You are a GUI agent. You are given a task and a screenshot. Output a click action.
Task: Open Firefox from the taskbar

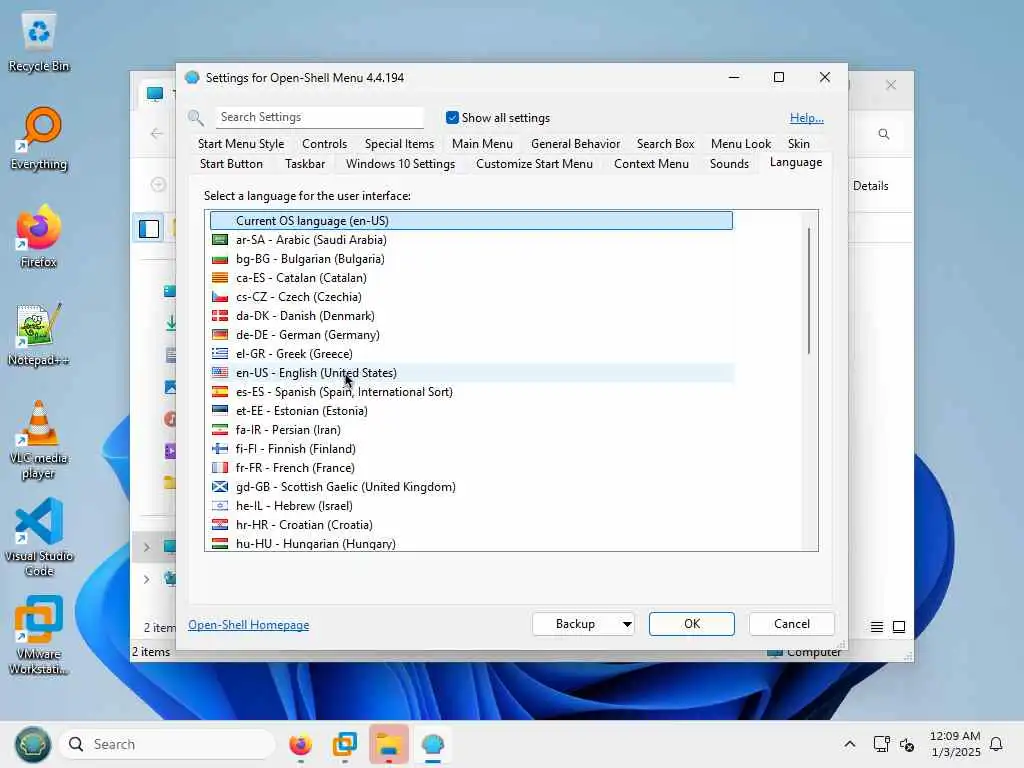(300, 744)
